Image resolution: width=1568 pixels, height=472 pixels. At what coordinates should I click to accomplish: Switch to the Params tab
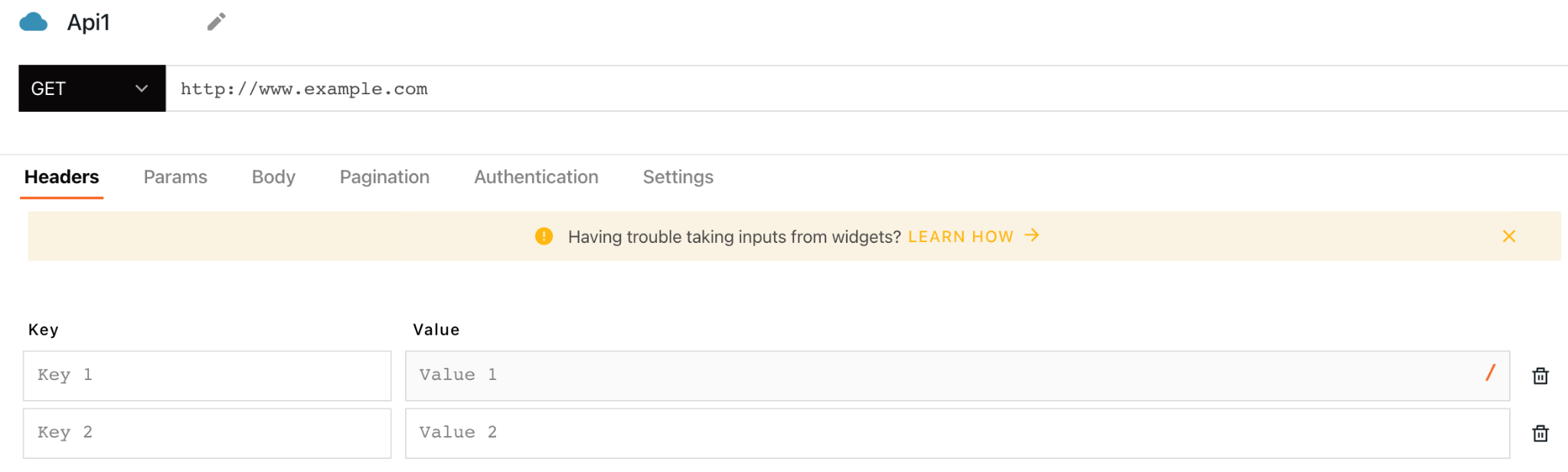[x=175, y=177]
